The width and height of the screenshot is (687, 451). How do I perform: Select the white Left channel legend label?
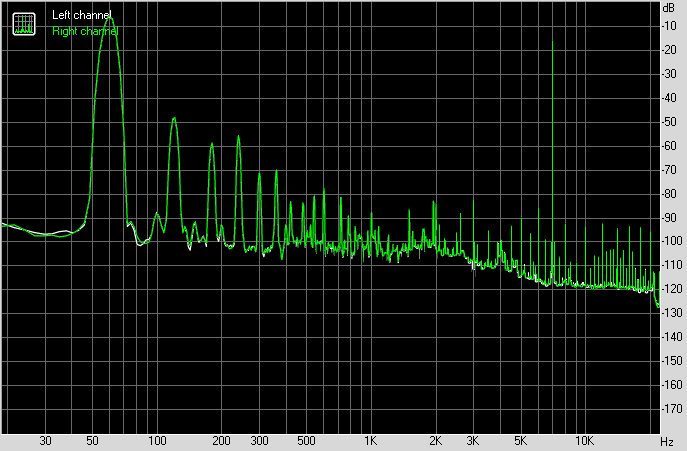(x=81, y=15)
